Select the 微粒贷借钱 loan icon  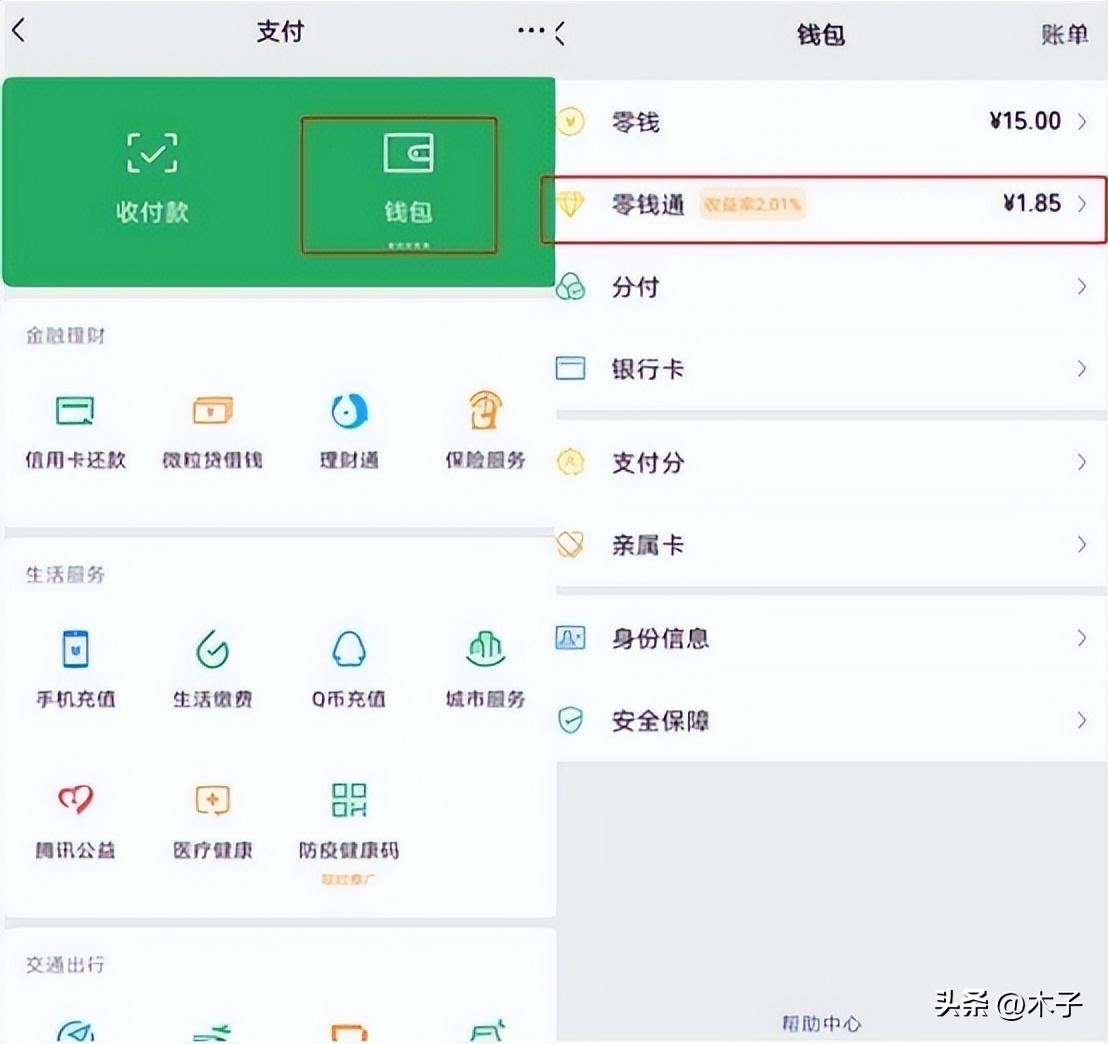[x=212, y=411]
